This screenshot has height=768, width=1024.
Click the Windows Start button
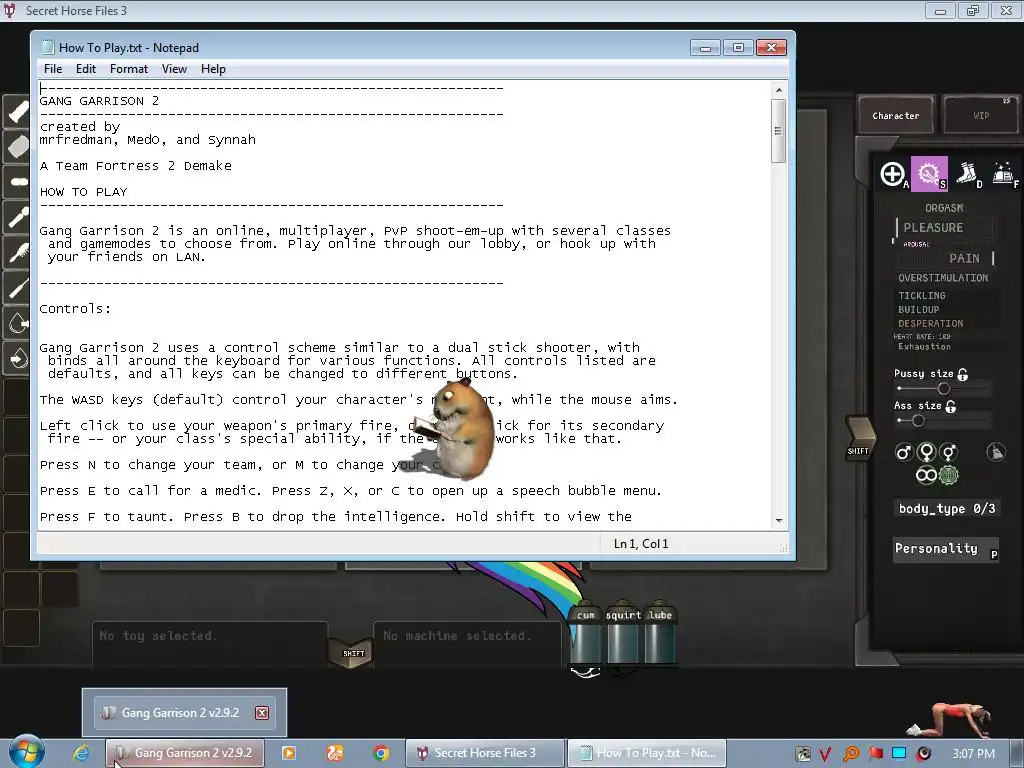(26, 752)
